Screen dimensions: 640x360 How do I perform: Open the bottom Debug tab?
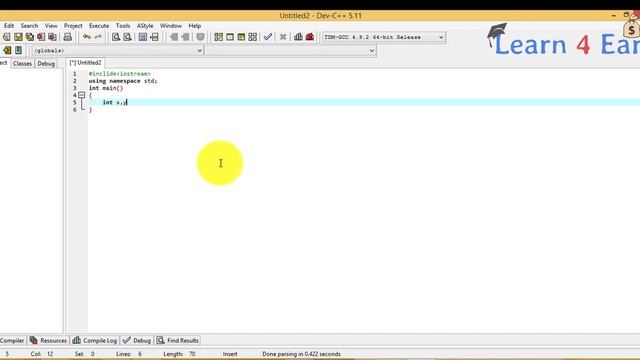(137, 340)
